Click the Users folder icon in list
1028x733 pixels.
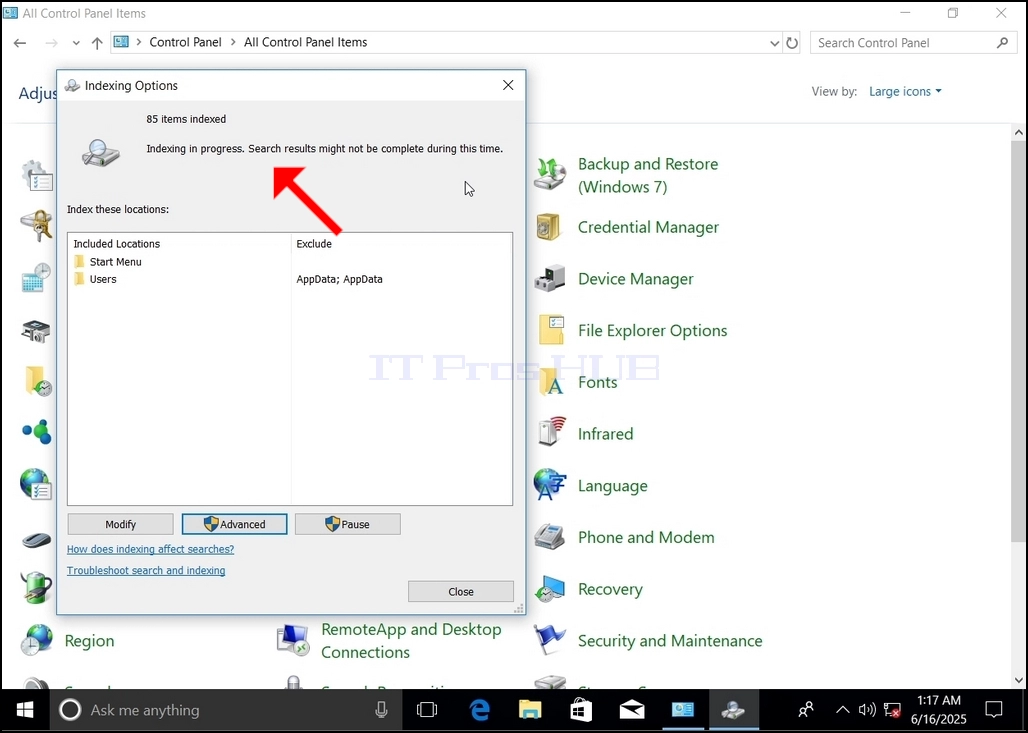click(x=79, y=279)
